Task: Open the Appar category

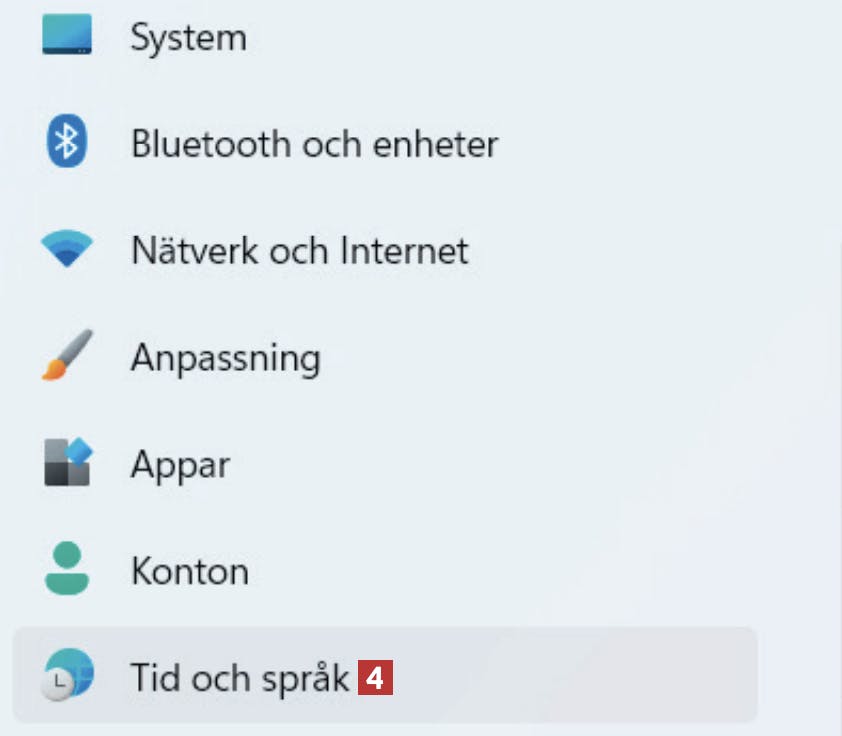Action: [180, 465]
